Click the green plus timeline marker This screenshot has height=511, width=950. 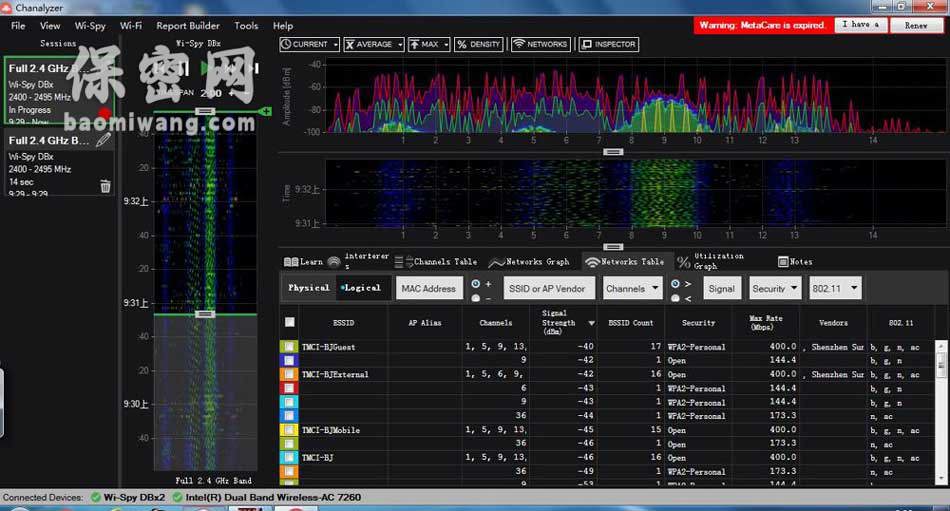pos(266,111)
